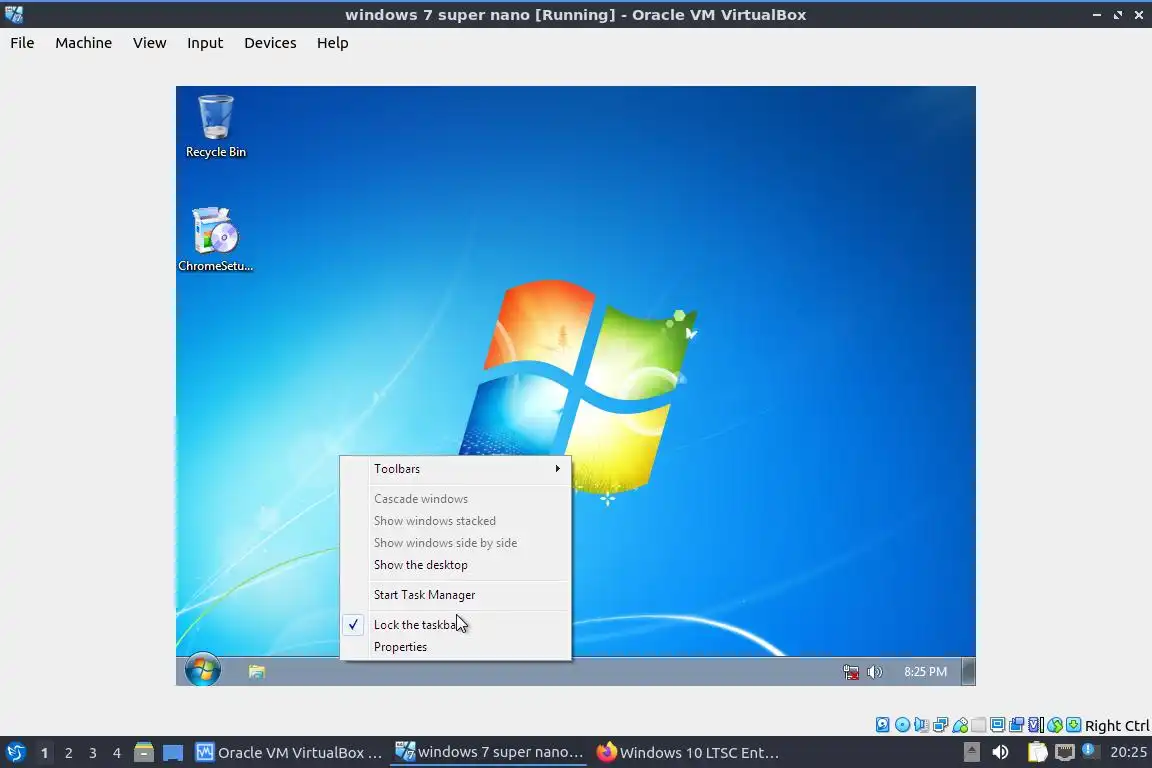Open the View menu
The width and height of the screenshot is (1152, 768).
click(x=149, y=43)
